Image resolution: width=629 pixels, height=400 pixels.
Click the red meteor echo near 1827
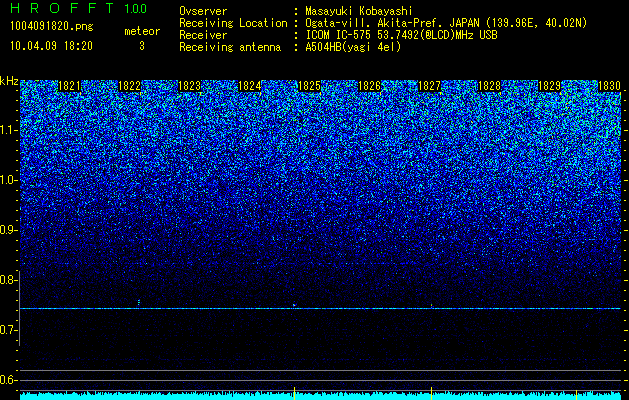[x=432, y=305]
